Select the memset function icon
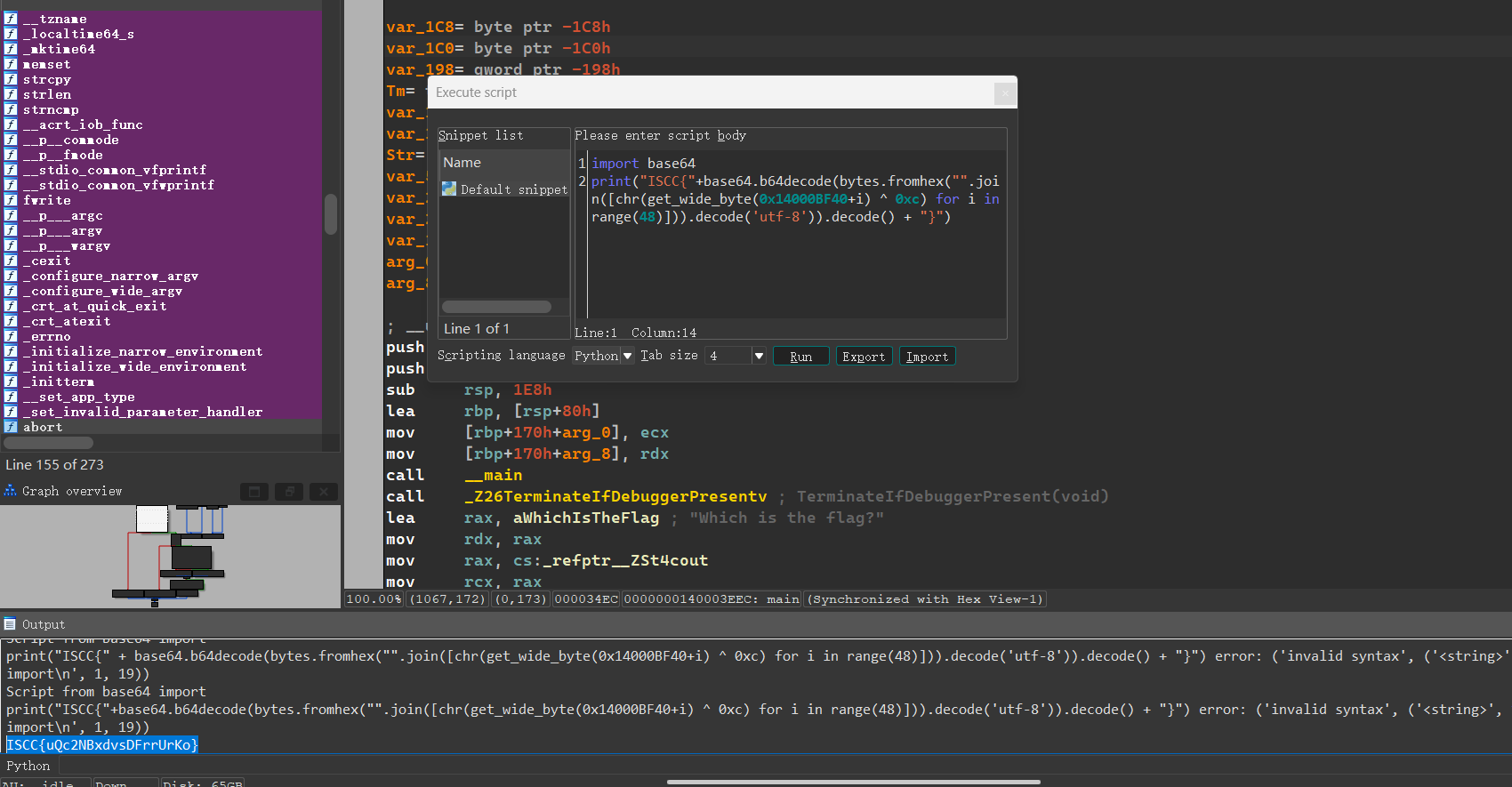Image resolution: width=1512 pixels, height=787 pixels. coord(11,64)
